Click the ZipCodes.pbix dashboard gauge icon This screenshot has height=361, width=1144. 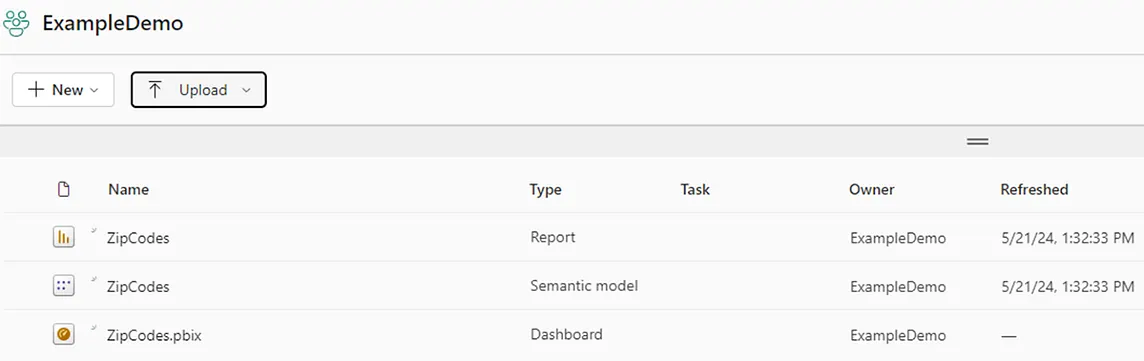(x=64, y=335)
